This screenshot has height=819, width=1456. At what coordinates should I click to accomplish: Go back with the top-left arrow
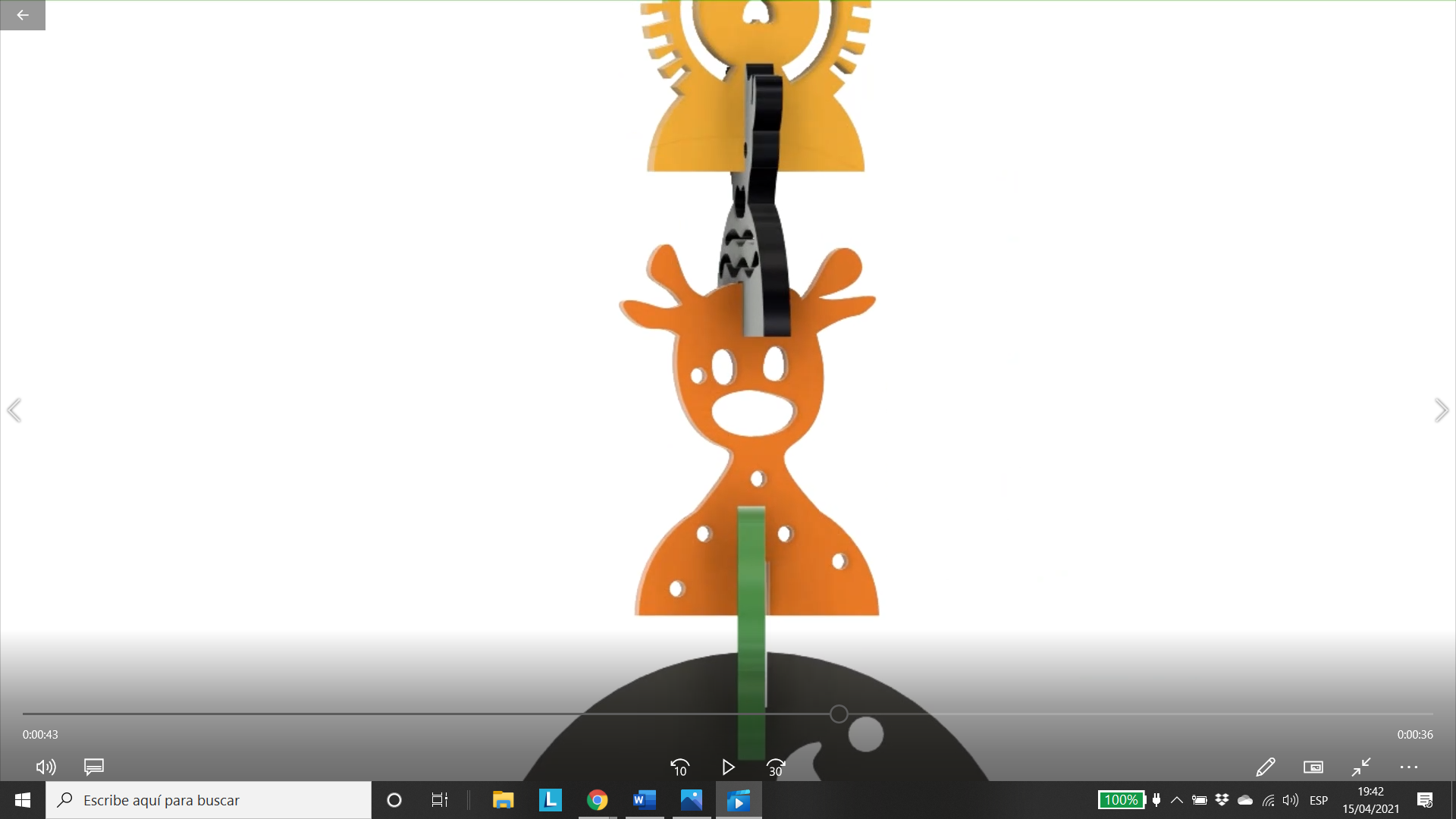(x=23, y=15)
